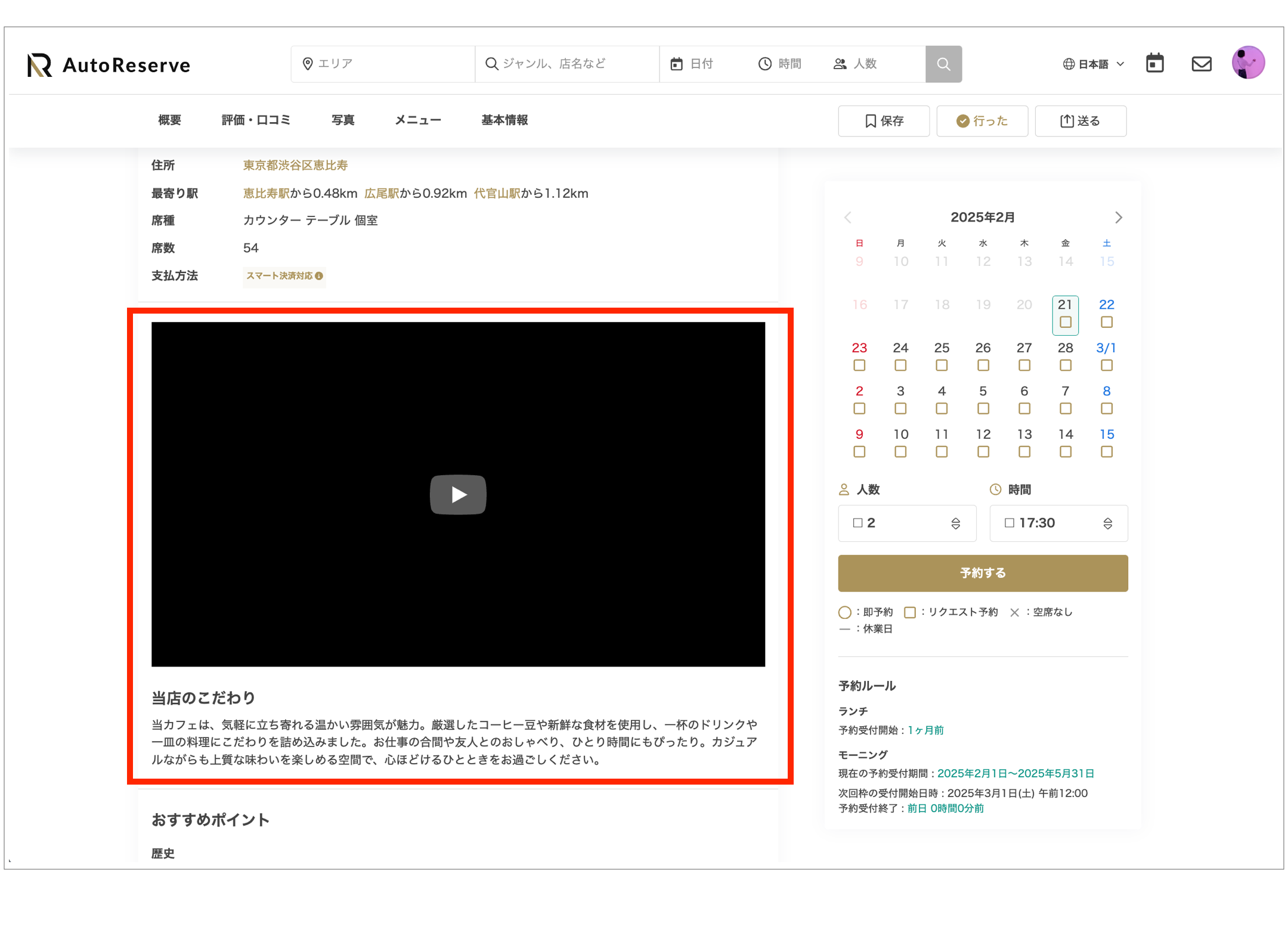Click the AutoReserve logo
Image resolution: width=1288 pixels, height=942 pixels.
(109, 64)
